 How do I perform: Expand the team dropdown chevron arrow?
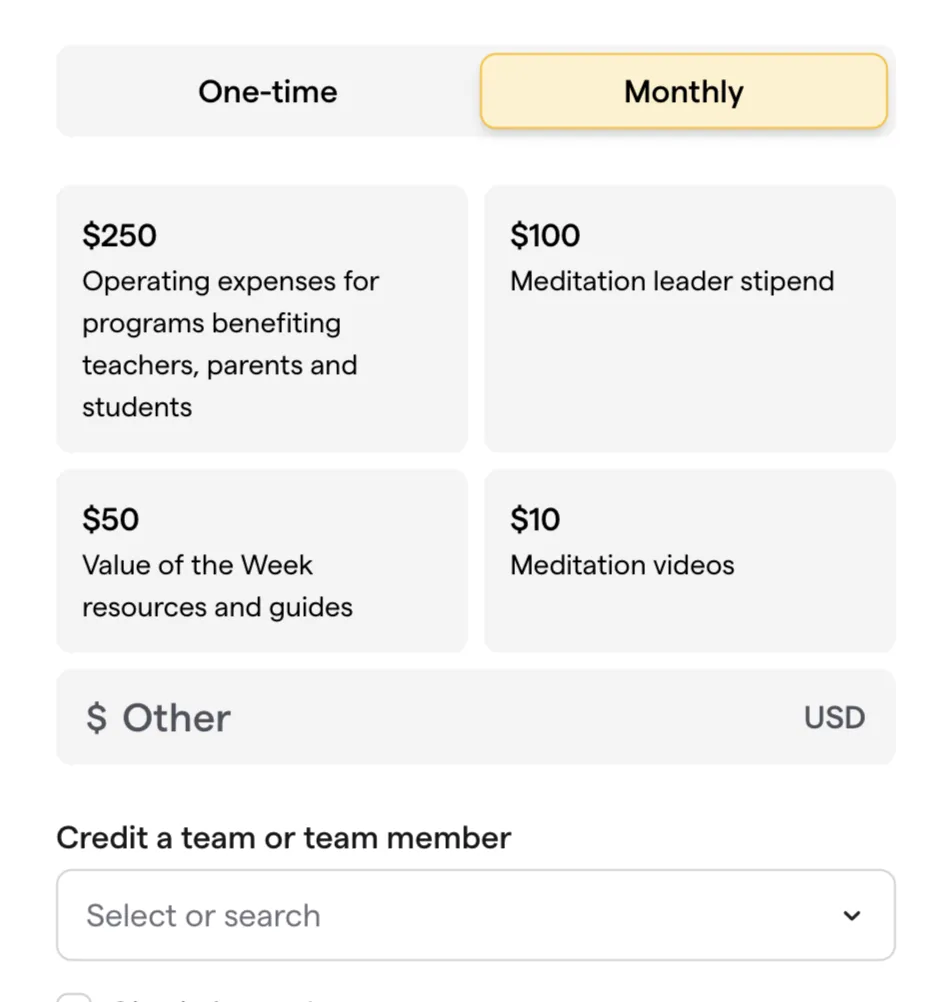point(852,915)
